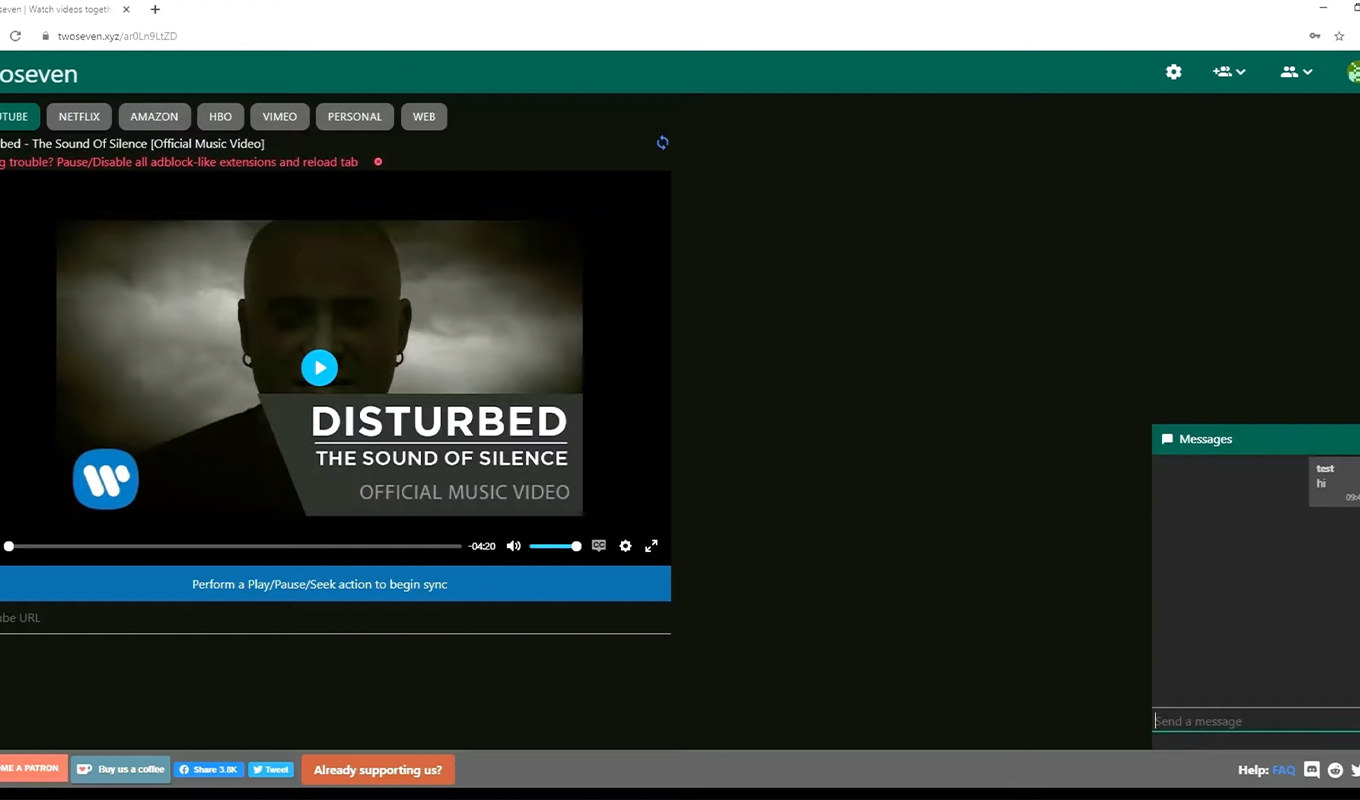Toggle video captions button
This screenshot has width=1360, height=800.
coord(599,546)
